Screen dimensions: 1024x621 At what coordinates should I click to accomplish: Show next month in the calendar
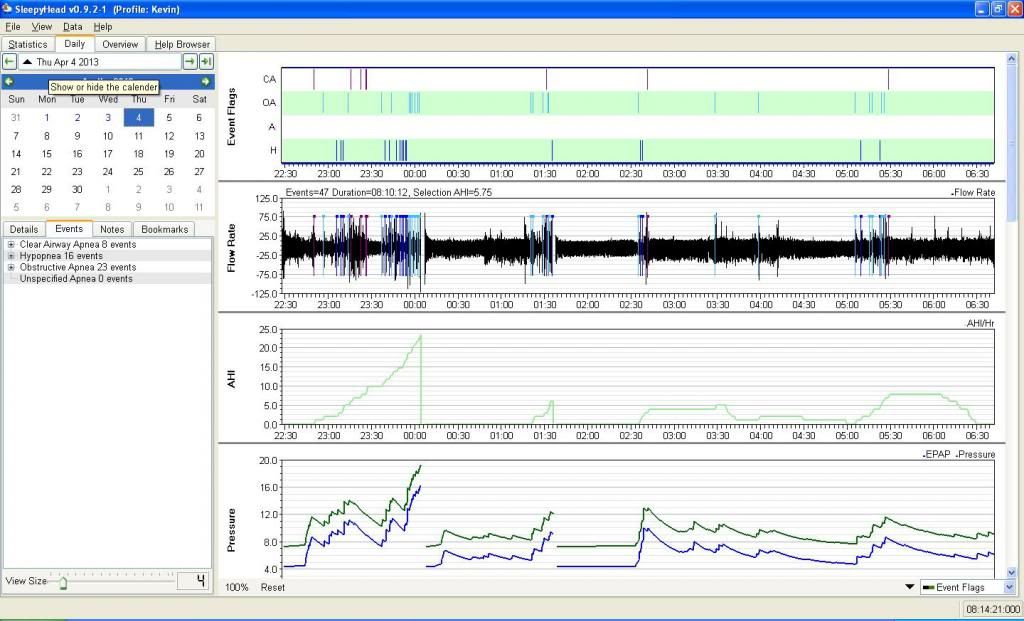pyautogui.click(x=206, y=82)
